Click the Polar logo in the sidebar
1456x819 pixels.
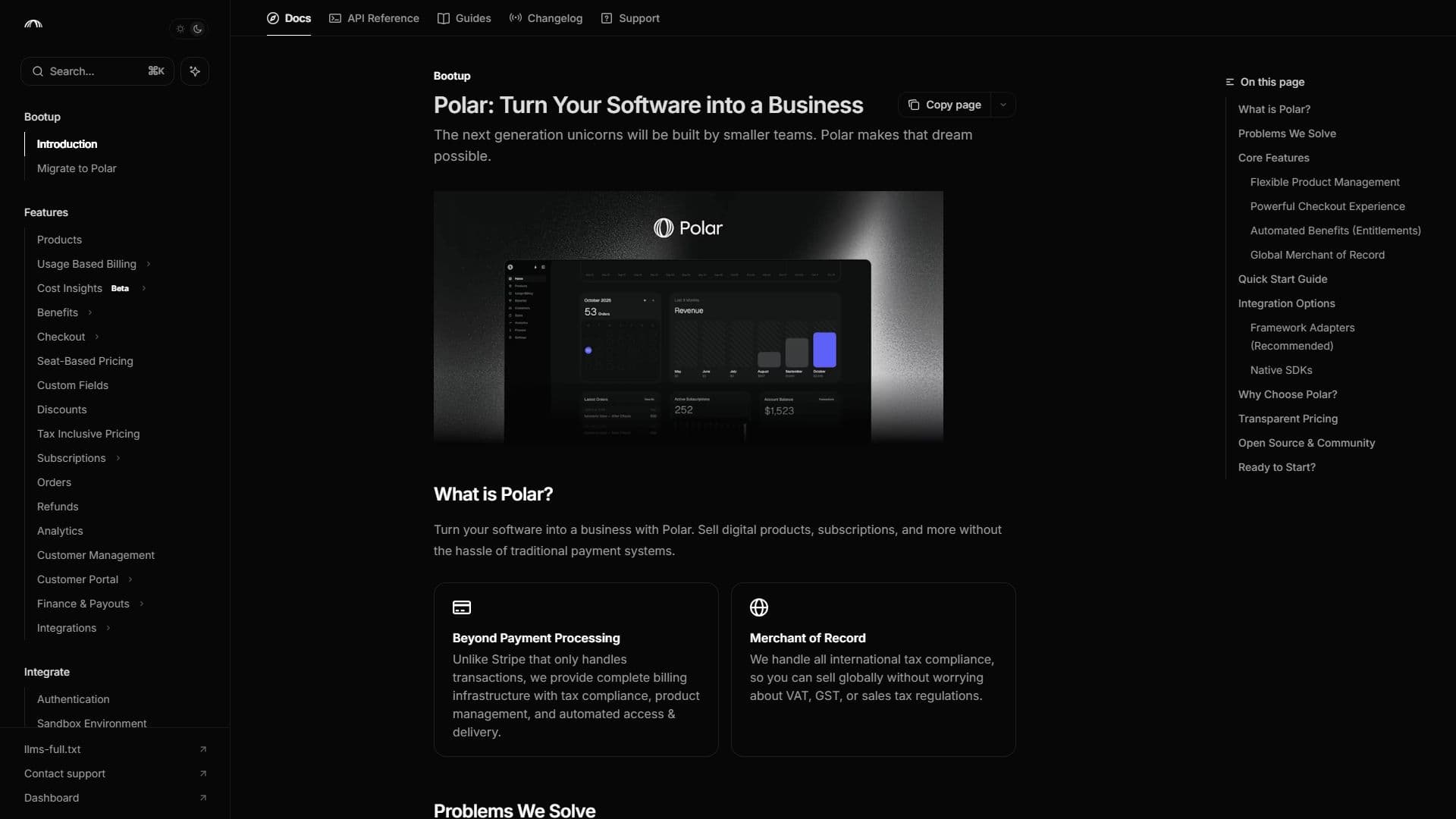(x=33, y=24)
